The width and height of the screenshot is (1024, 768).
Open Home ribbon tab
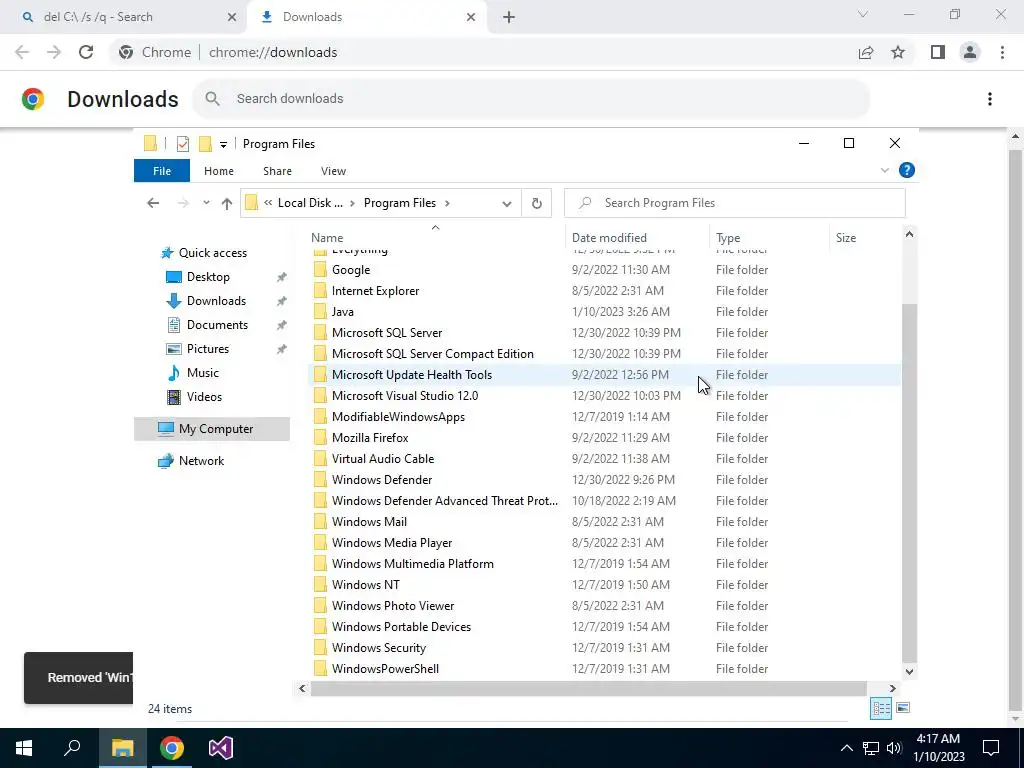pos(219,171)
